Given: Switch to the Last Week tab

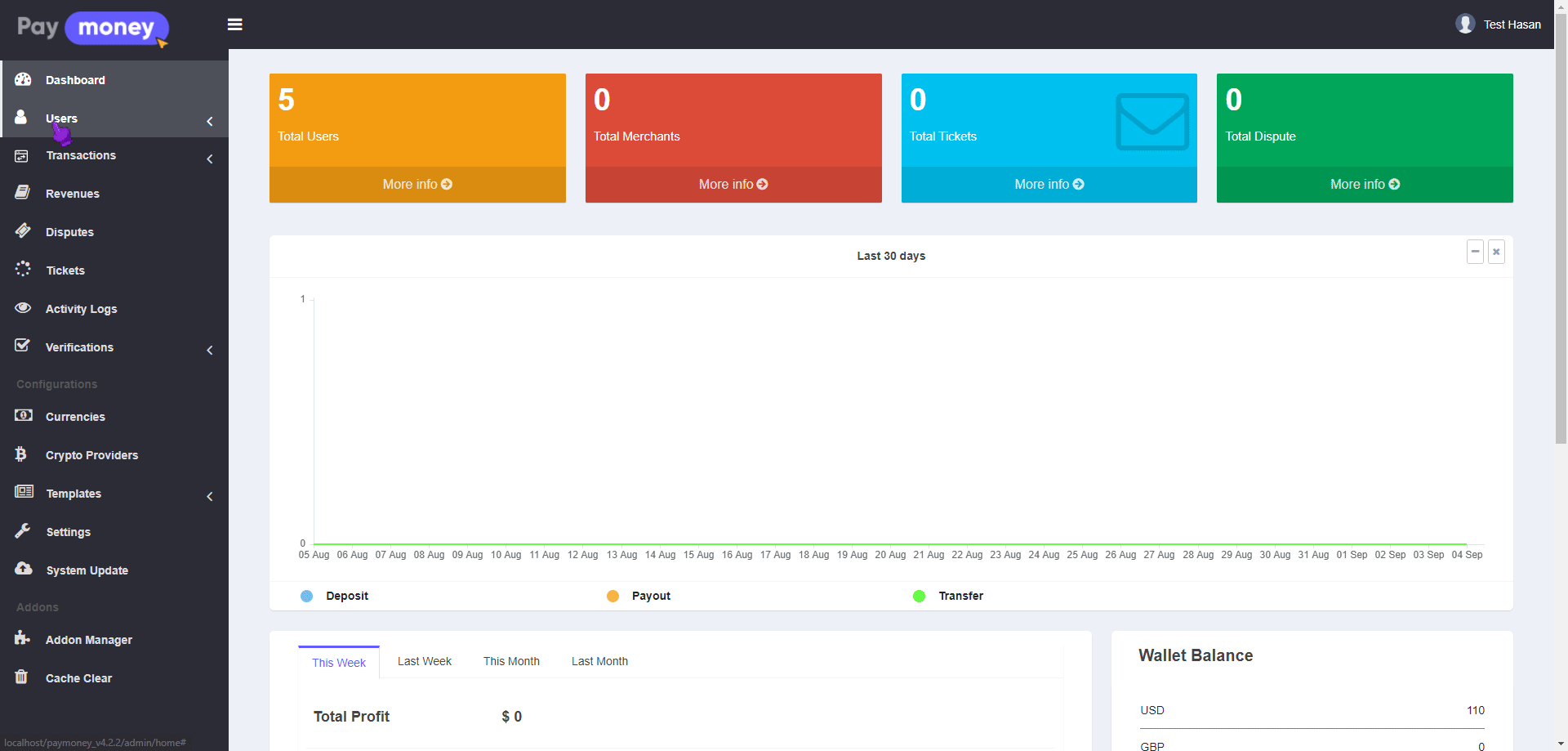Looking at the screenshot, I should [x=424, y=661].
